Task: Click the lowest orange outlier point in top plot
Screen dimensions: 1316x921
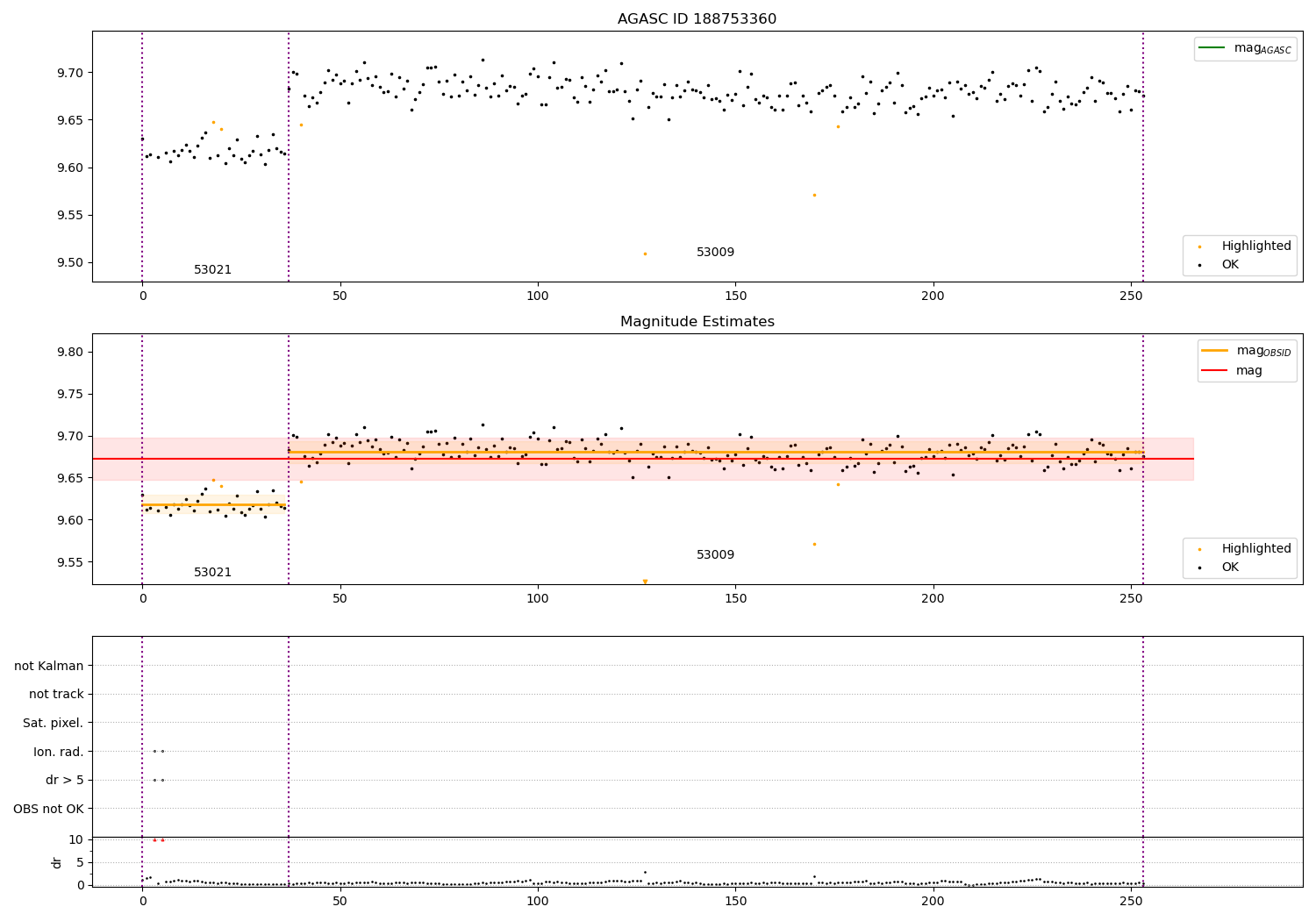Action: [645, 253]
